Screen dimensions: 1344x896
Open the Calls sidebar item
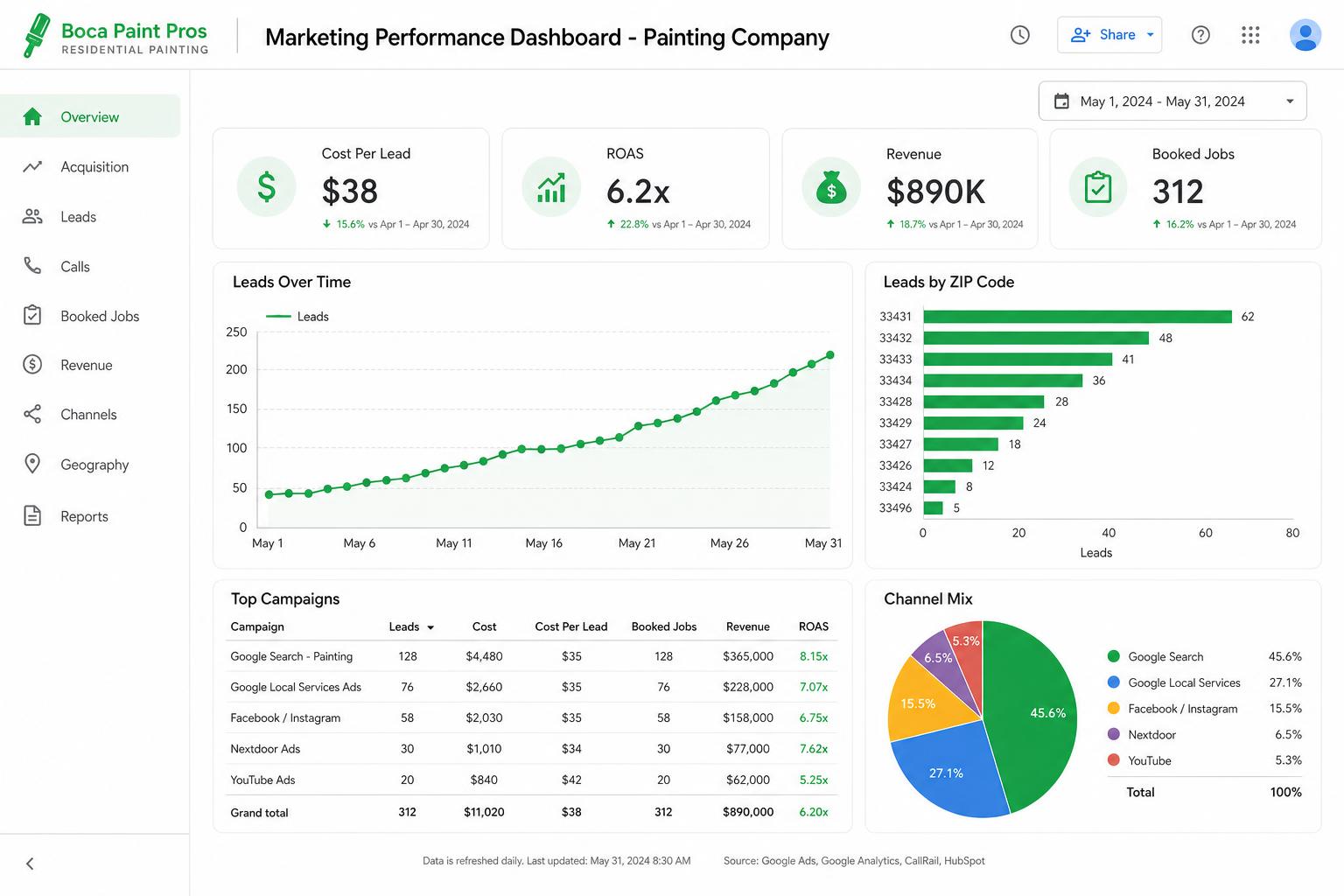(90, 266)
